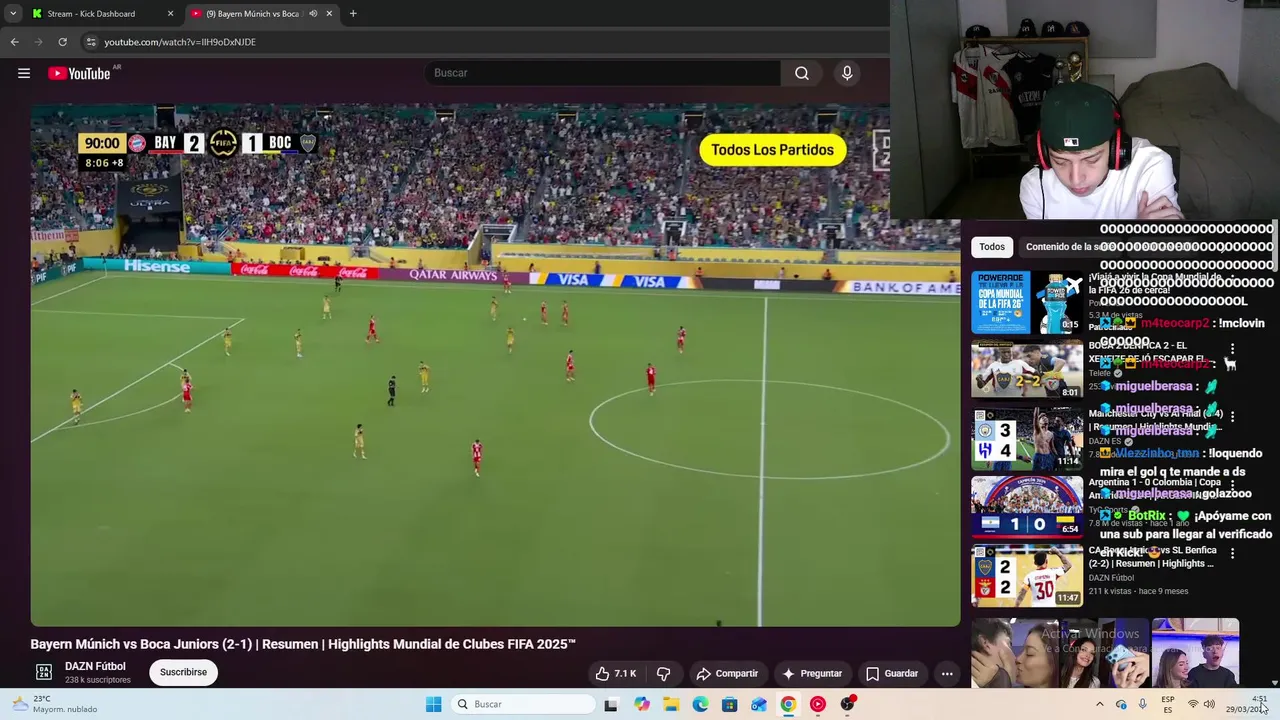Open options menu for Manchester City video

point(1232,416)
